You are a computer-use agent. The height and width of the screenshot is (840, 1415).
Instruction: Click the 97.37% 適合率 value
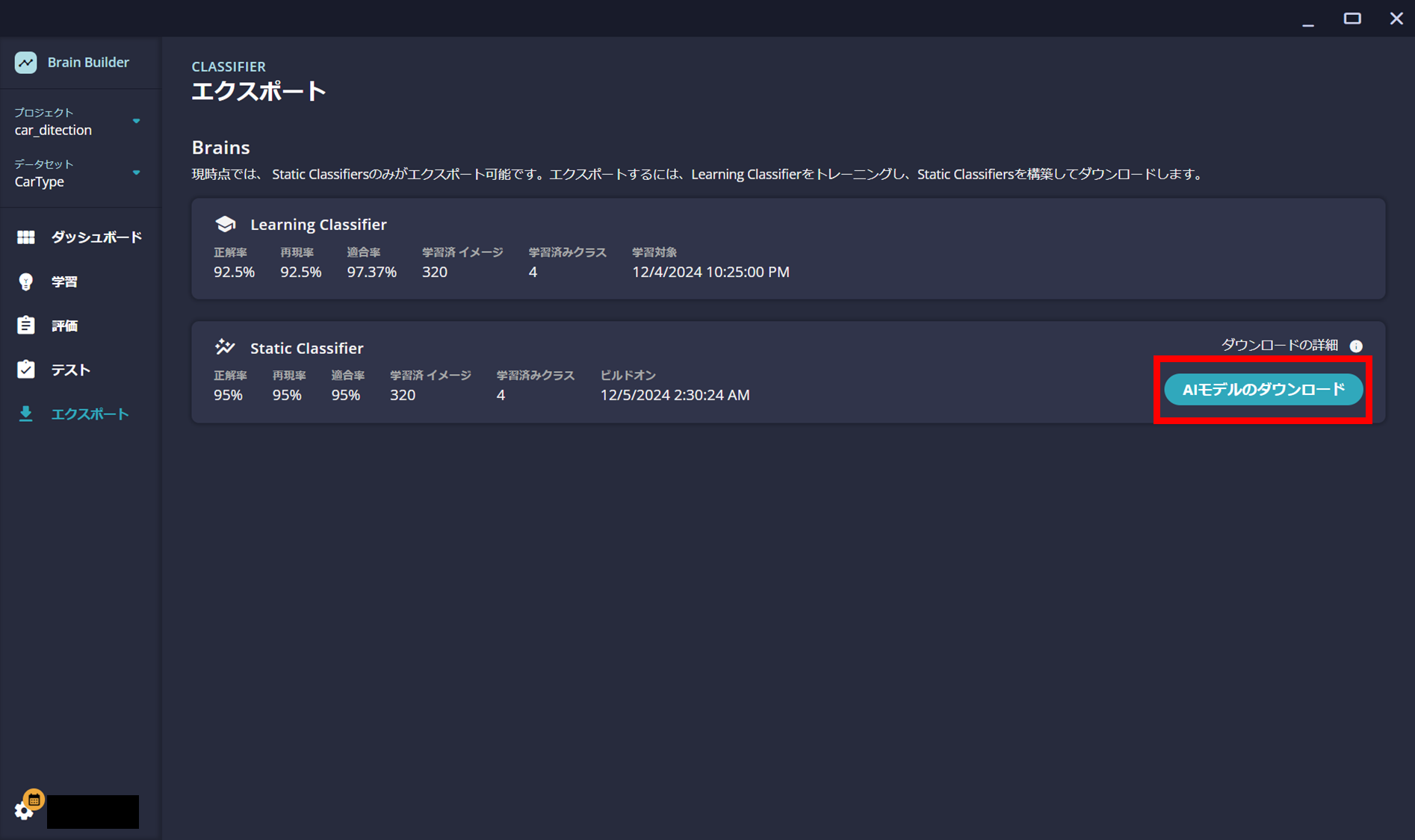(x=371, y=272)
